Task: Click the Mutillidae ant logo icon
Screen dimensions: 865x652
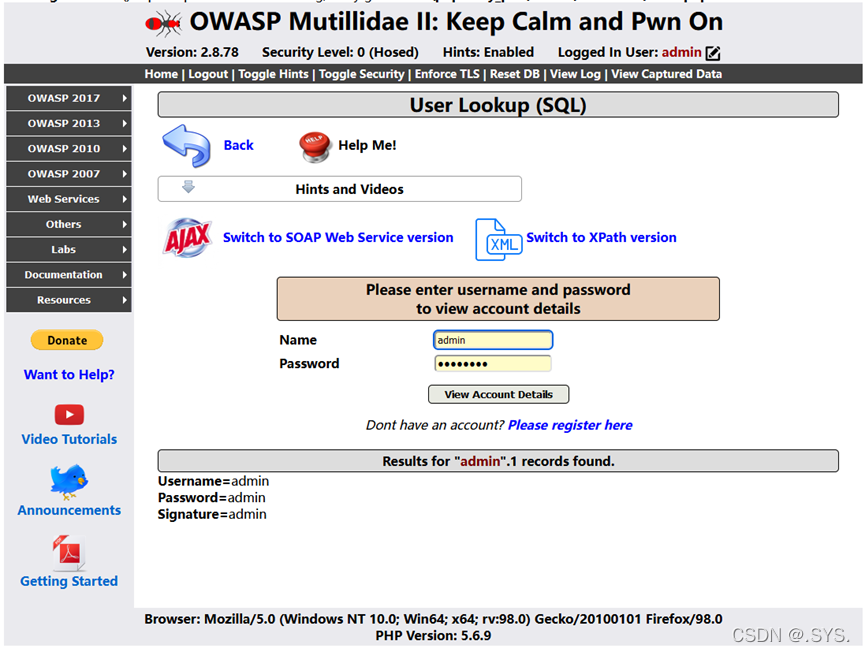Action: click(x=163, y=23)
